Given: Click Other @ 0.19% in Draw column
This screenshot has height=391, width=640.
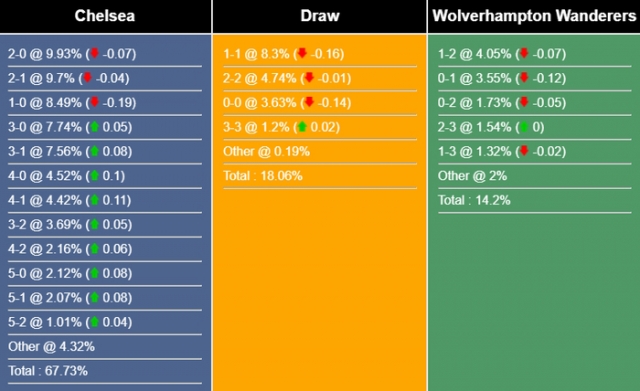Looking at the screenshot, I should point(266,151).
